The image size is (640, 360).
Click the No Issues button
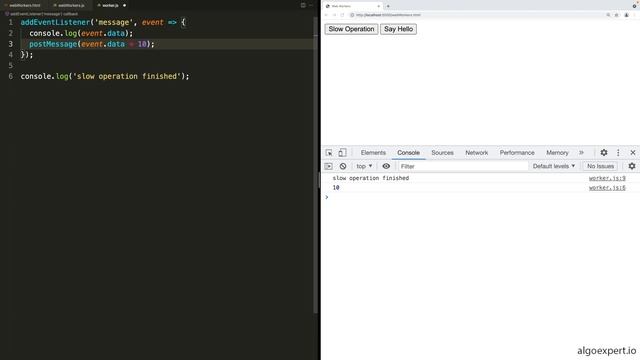pos(600,166)
